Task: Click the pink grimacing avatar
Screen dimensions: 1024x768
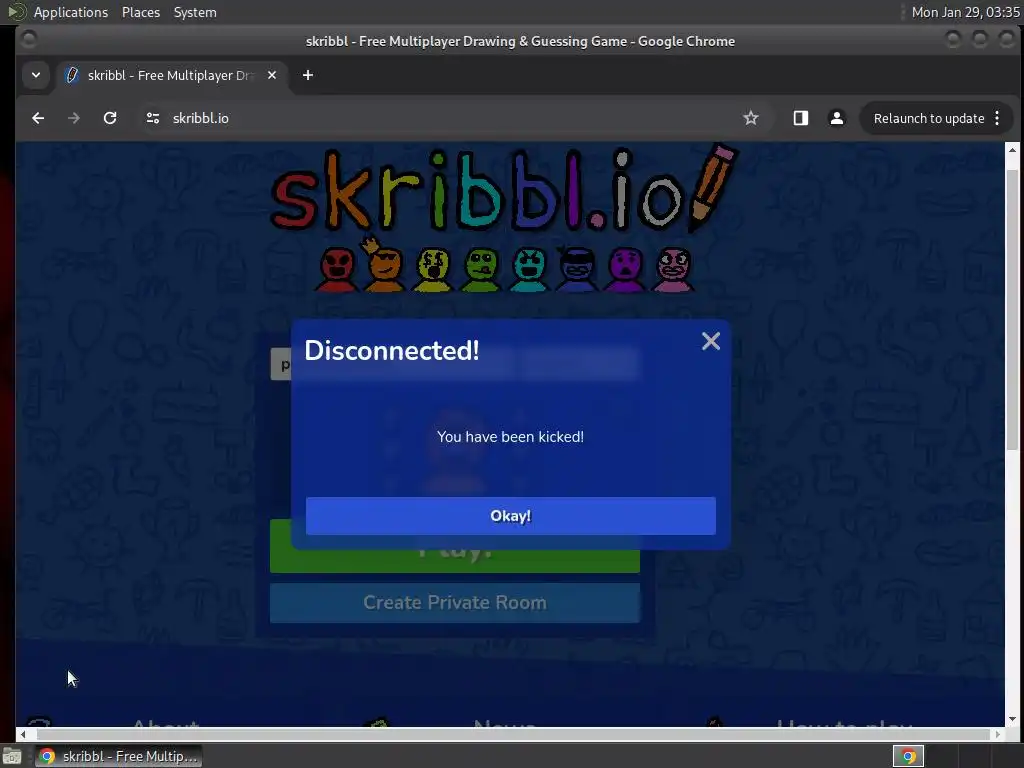Action: click(x=673, y=269)
